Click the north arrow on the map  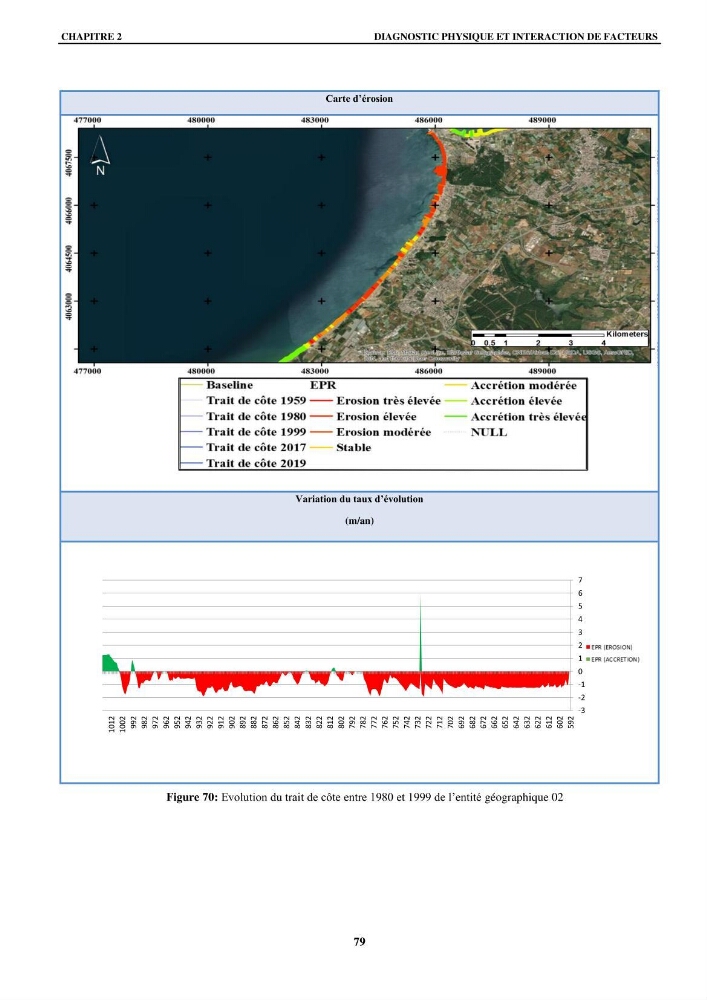point(100,156)
